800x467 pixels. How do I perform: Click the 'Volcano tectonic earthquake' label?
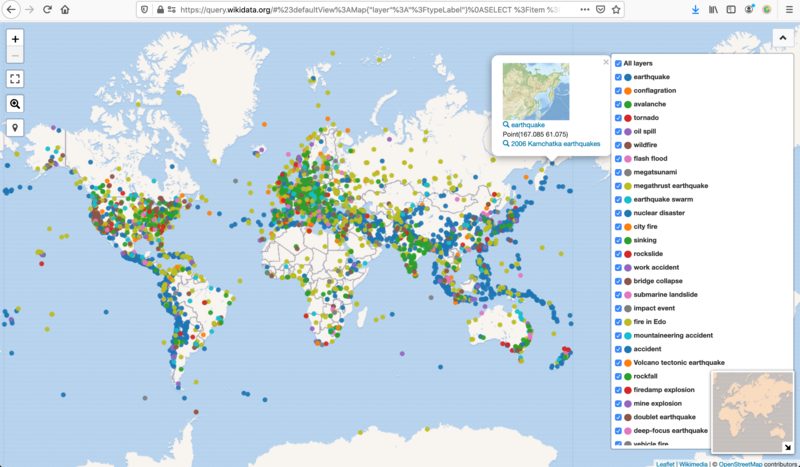(x=679, y=362)
